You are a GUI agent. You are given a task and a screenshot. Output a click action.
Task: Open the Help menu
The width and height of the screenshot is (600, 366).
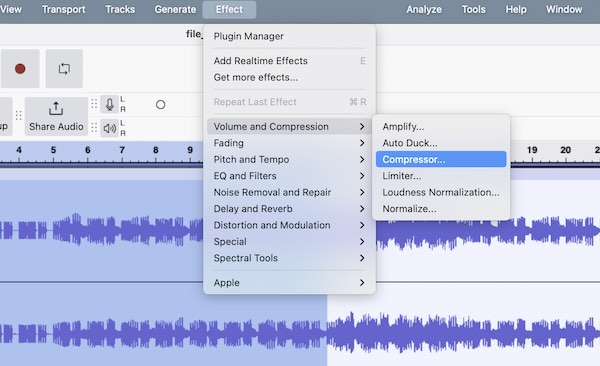tap(516, 9)
